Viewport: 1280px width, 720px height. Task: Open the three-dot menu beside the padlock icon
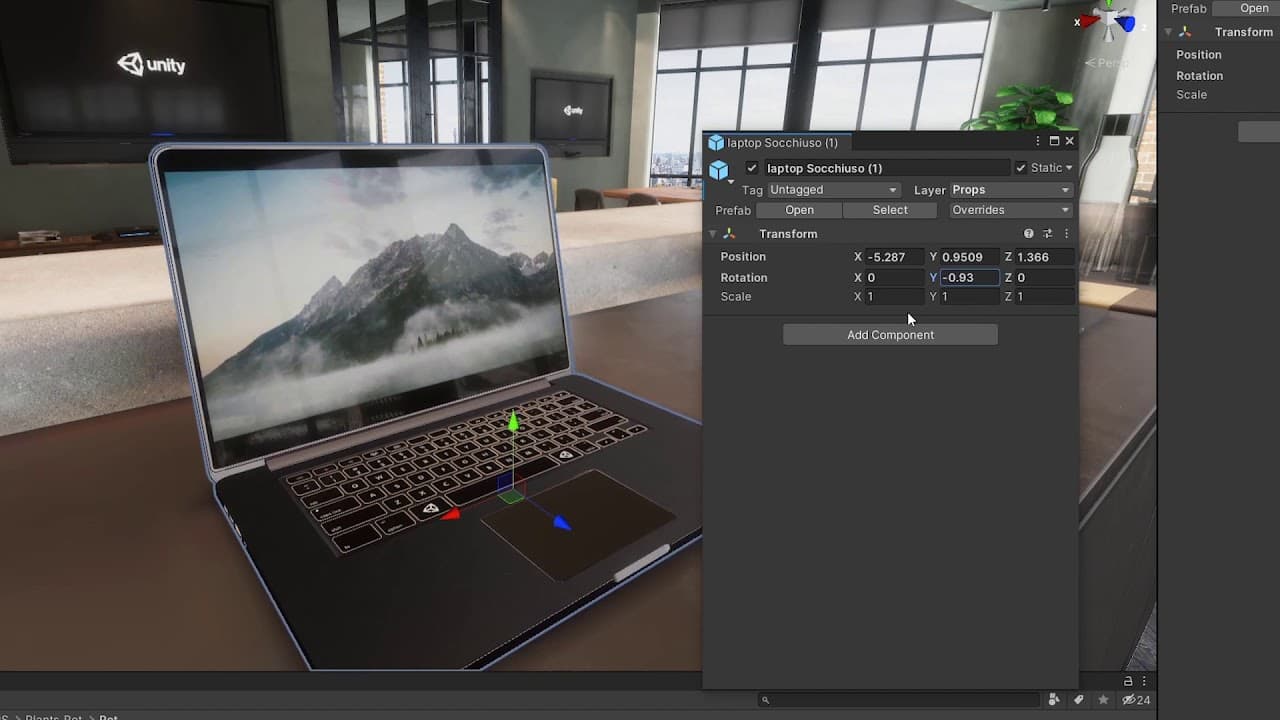coord(1145,681)
